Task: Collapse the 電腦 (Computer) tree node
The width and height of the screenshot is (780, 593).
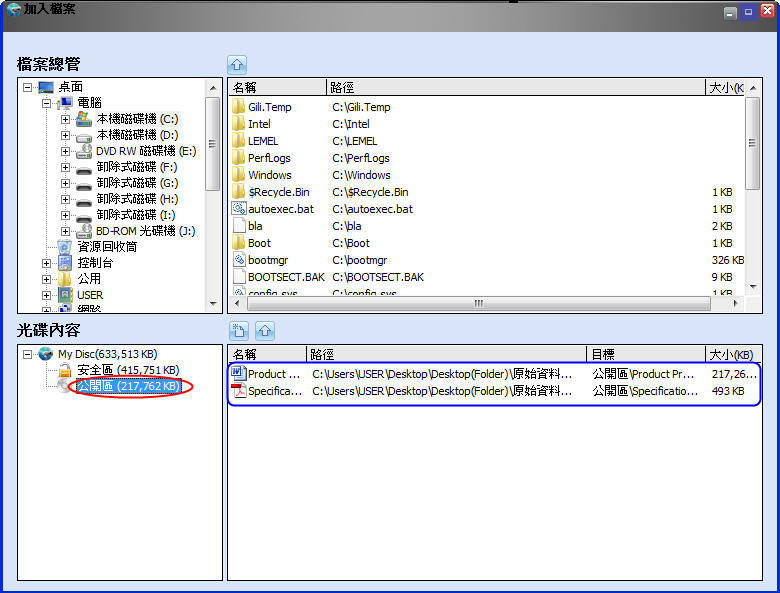Action: point(46,103)
